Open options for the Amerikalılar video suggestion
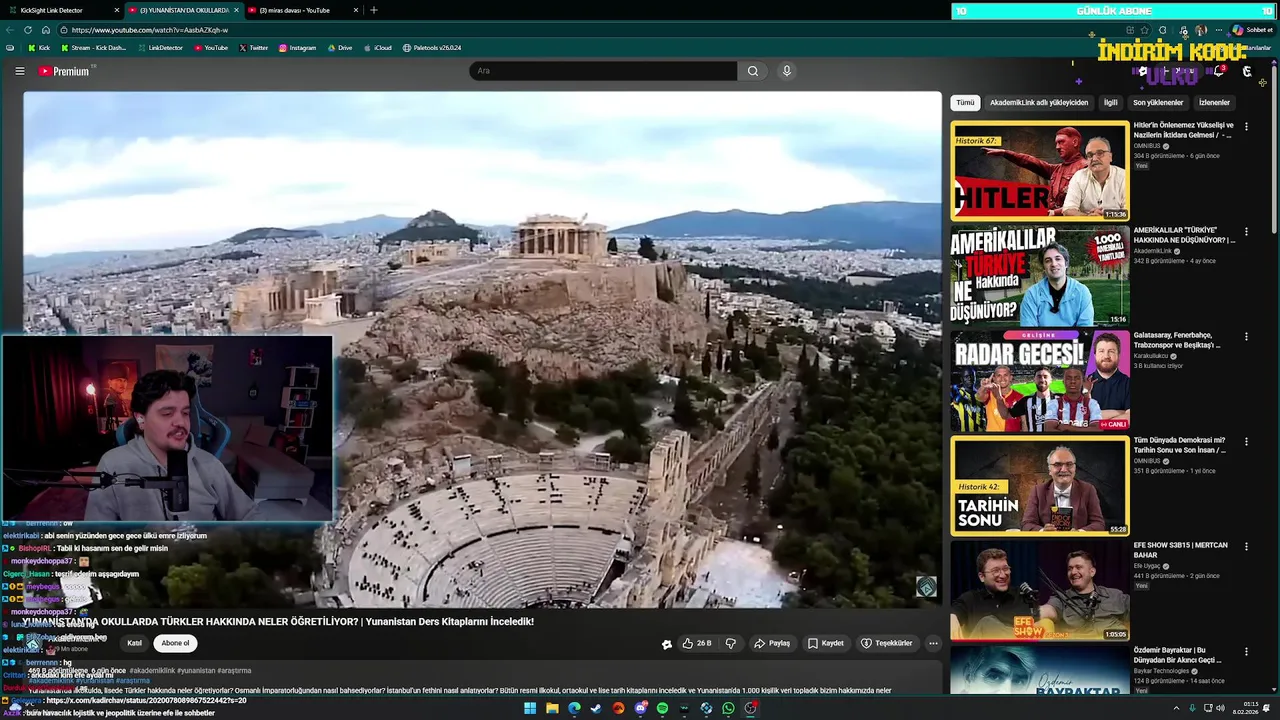 (1246, 232)
